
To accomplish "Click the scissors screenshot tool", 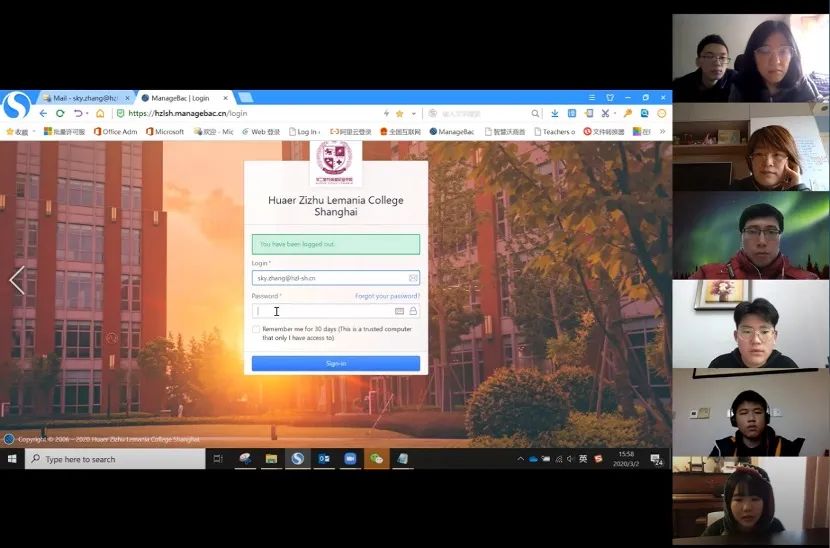I will (605, 113).
